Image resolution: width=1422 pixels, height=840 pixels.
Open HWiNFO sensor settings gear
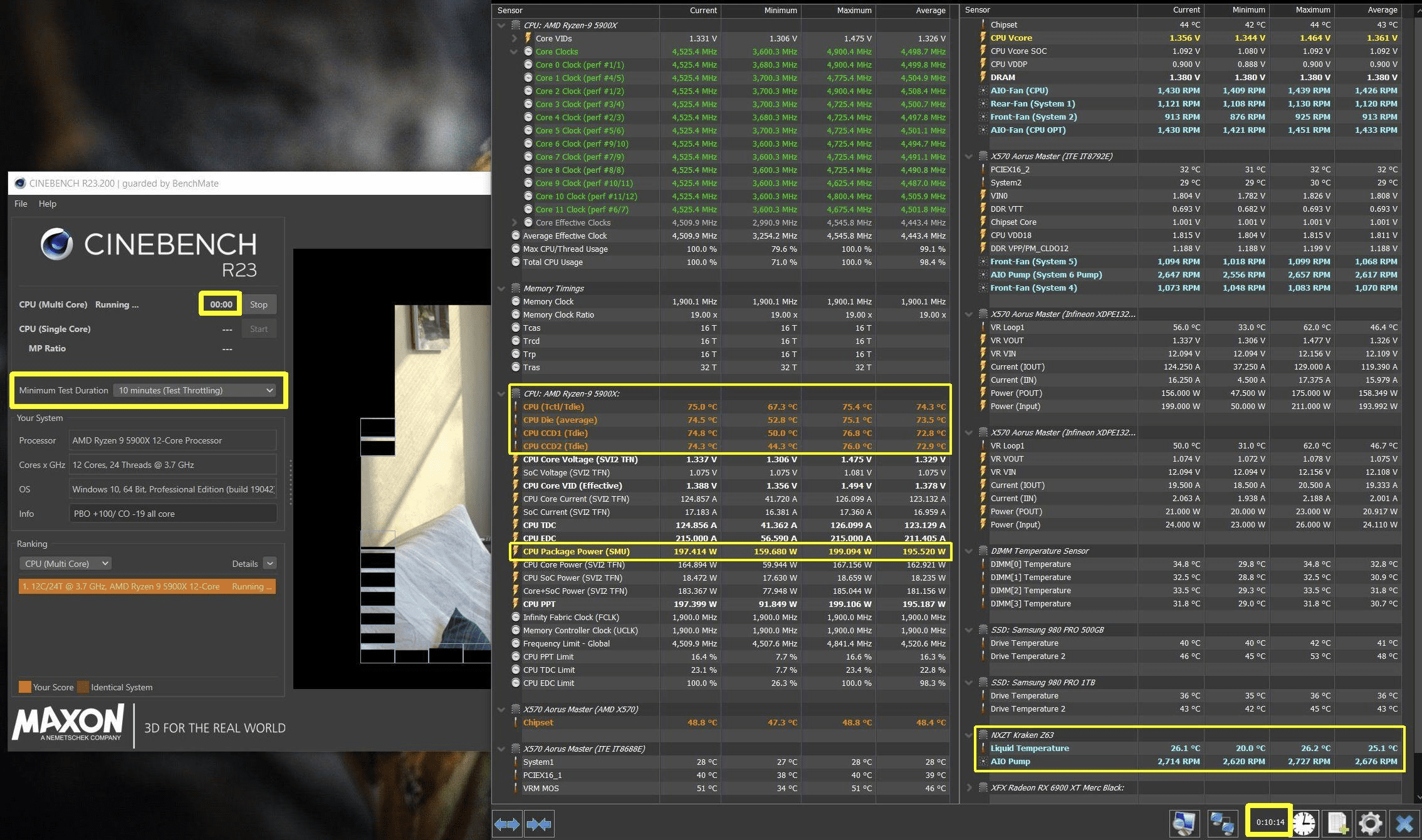pyautogui.click(x=1370, y=823)
